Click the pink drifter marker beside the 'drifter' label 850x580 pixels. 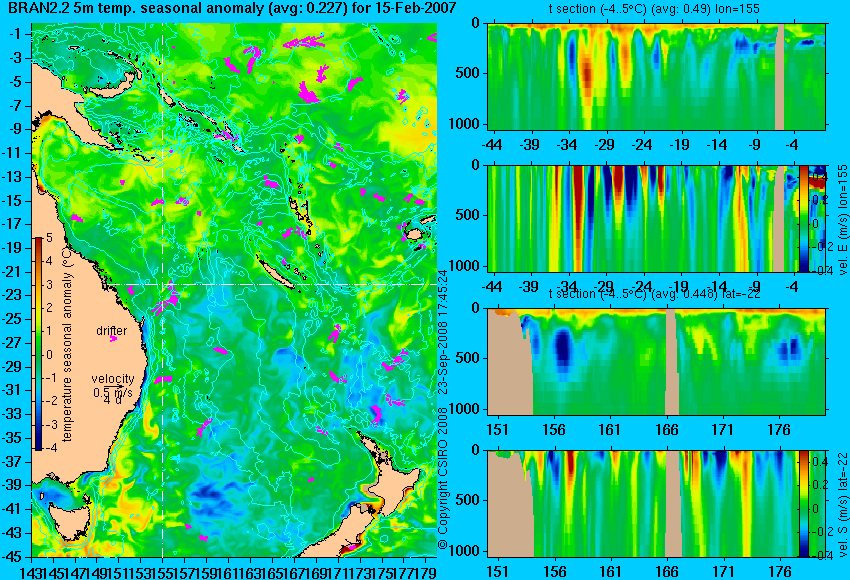[x=113, y=339]
